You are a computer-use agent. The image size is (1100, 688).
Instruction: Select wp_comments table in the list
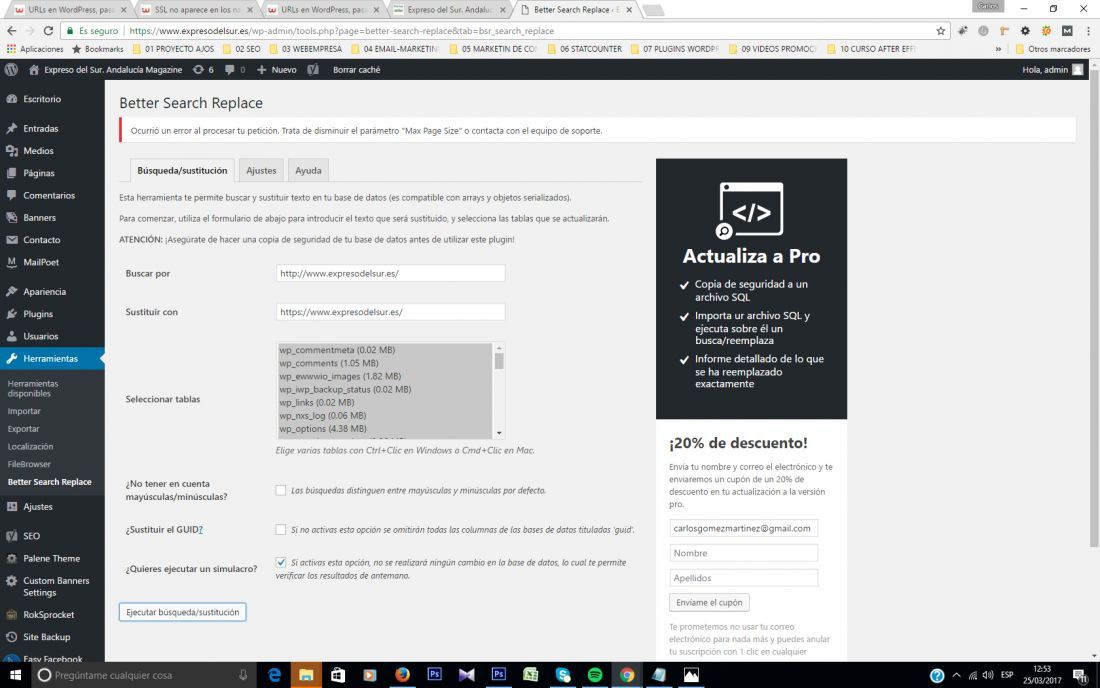[385, 363]
